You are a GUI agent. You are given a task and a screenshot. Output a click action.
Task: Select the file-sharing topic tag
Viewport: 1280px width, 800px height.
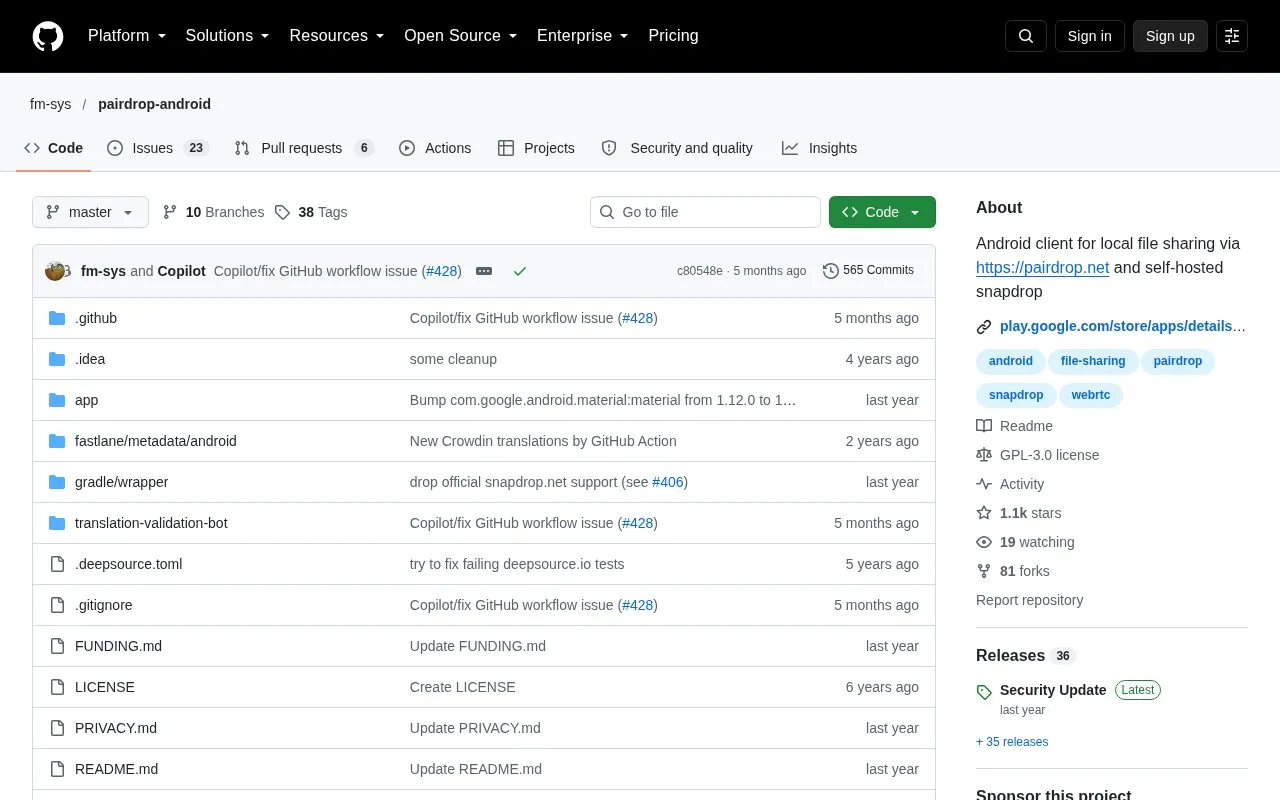click(x=1093, y=361)
